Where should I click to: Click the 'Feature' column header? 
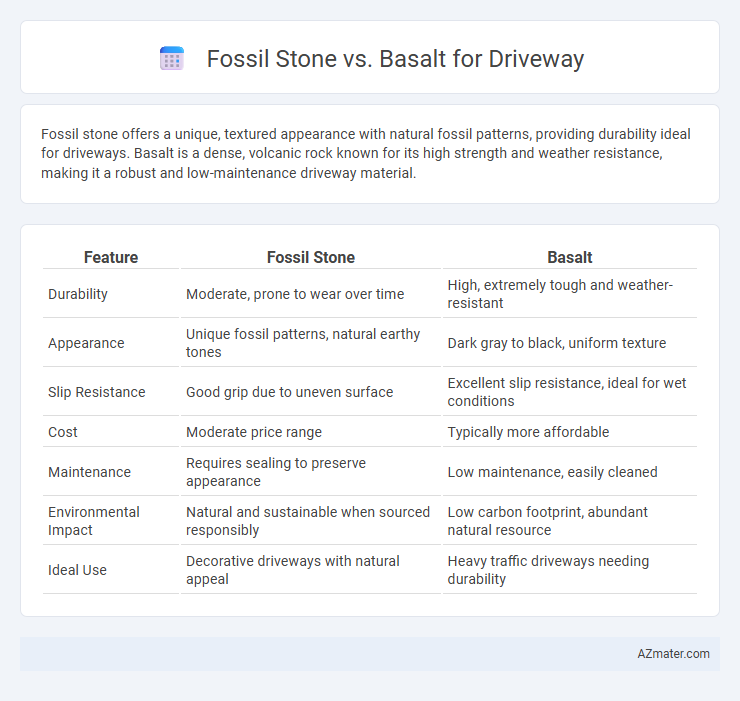(x=111, y=257)
